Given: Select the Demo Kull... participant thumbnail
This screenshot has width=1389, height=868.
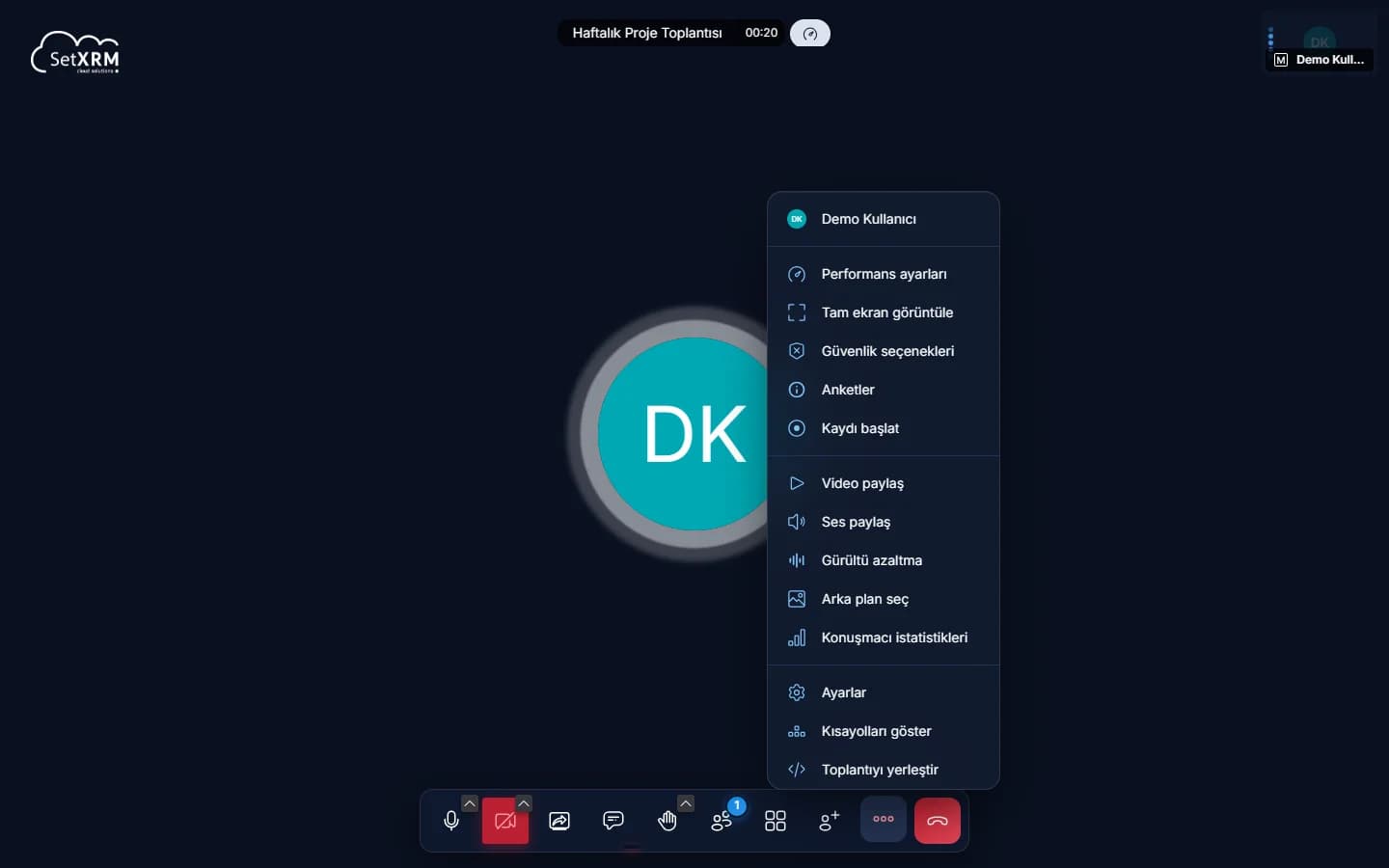Looking at the screenshot, I should click(x=1320, y=41).
